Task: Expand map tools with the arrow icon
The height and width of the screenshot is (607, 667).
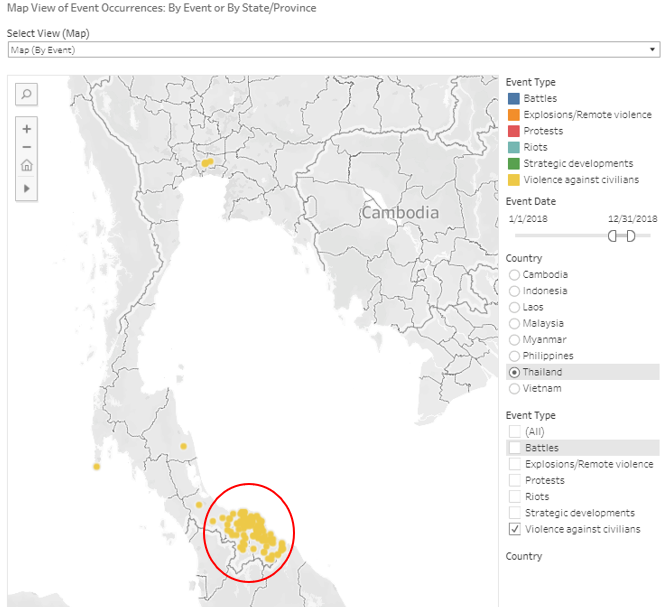Action: 27,187
